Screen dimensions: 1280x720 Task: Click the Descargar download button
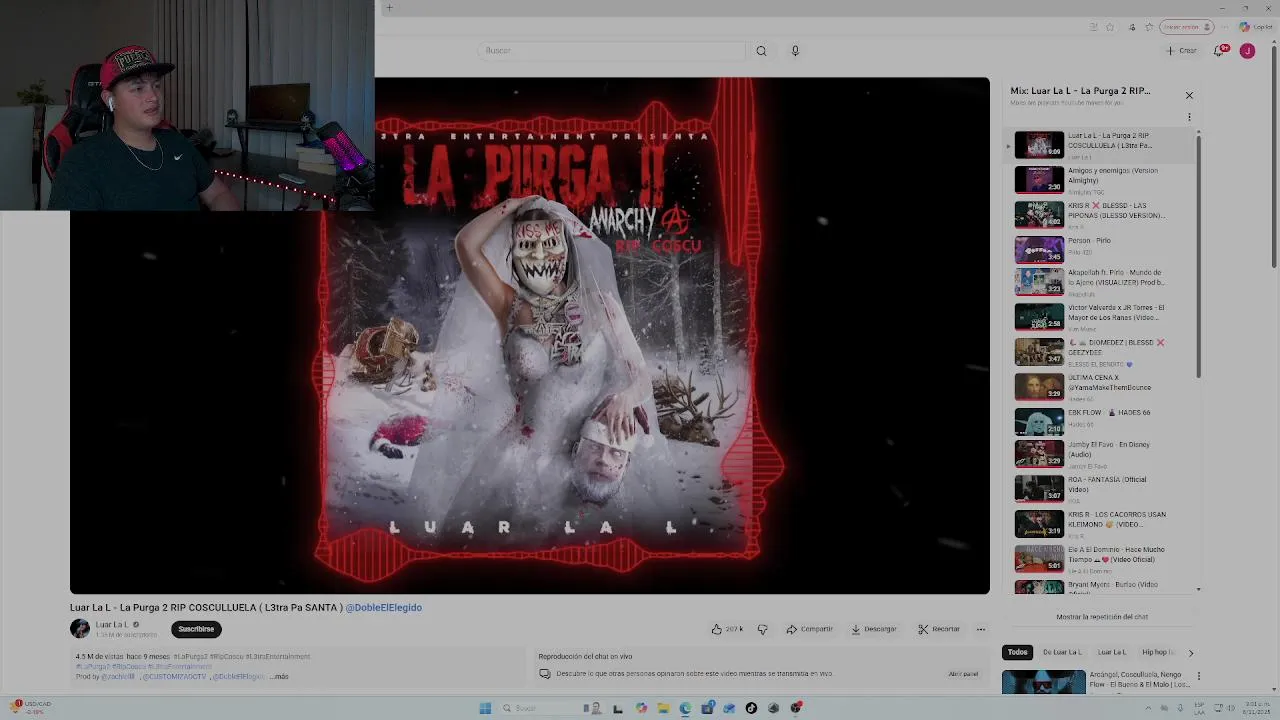click(x=874, y=629)
